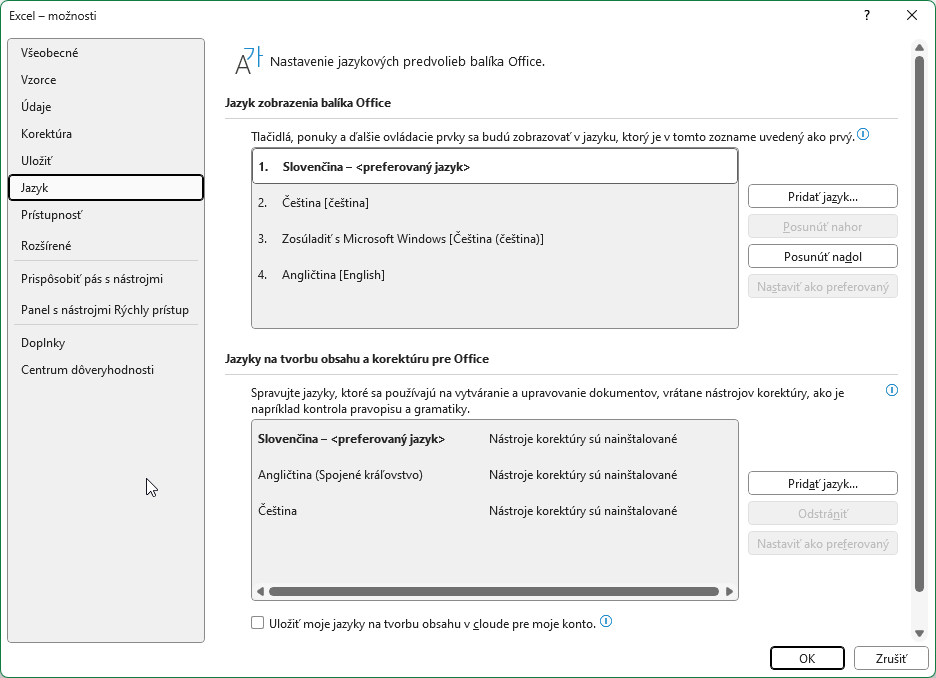The image size is (936, 678).
Task: Click the dialog vertical scrollbar up arrow
Action: coord(919,48)
